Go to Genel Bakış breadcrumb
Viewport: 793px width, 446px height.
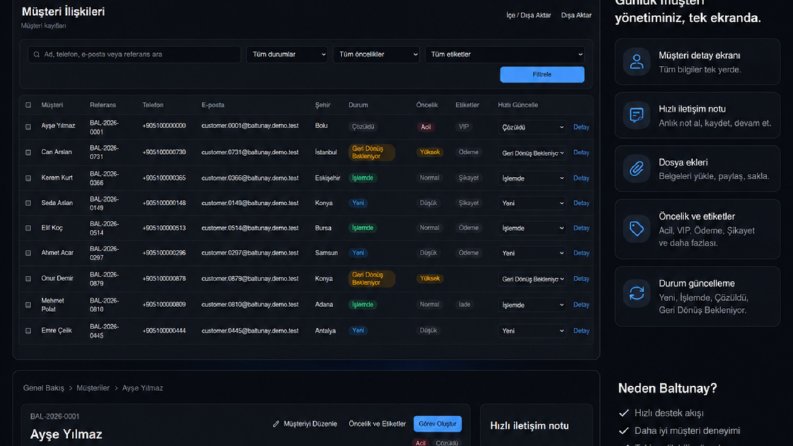[43, 388]
